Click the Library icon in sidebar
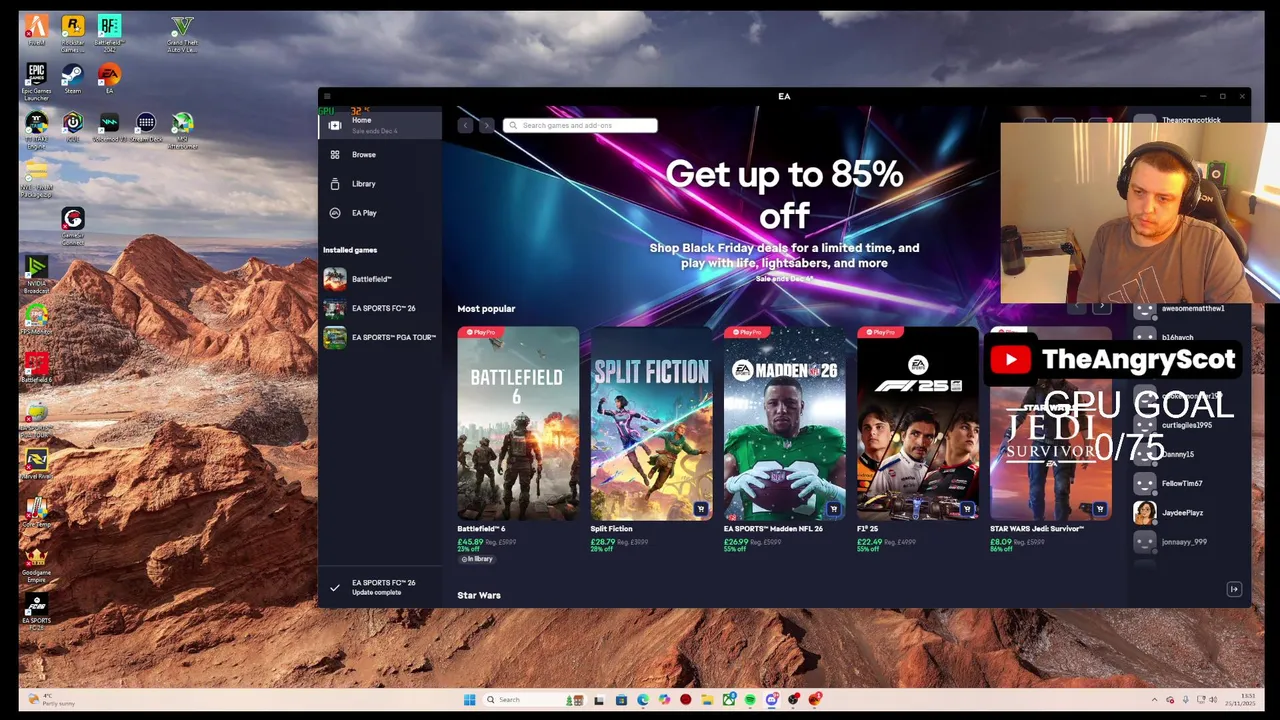 click(335, 183)
